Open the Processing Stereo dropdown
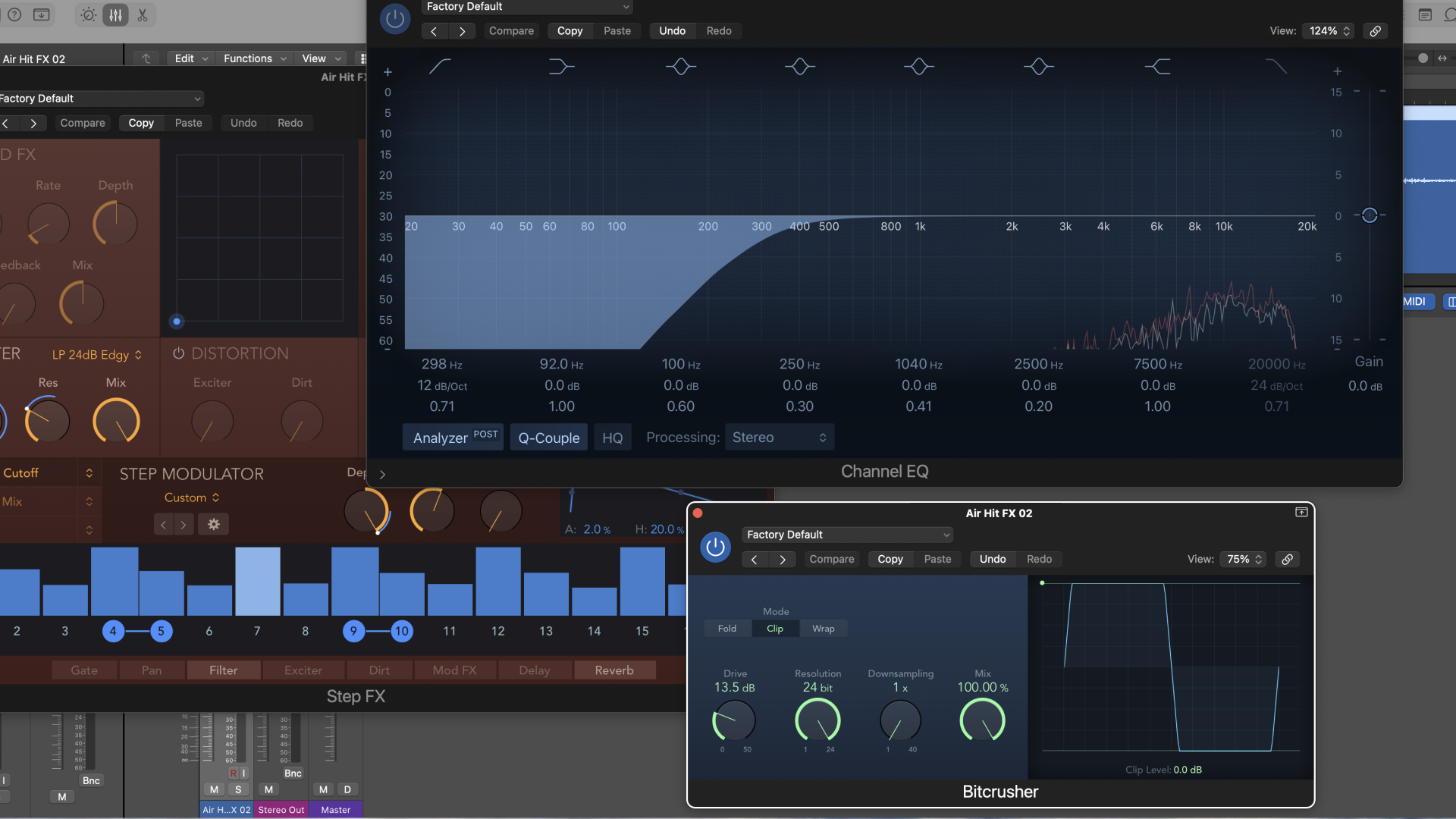This screenshot has width=1456, height=819. 779,438
